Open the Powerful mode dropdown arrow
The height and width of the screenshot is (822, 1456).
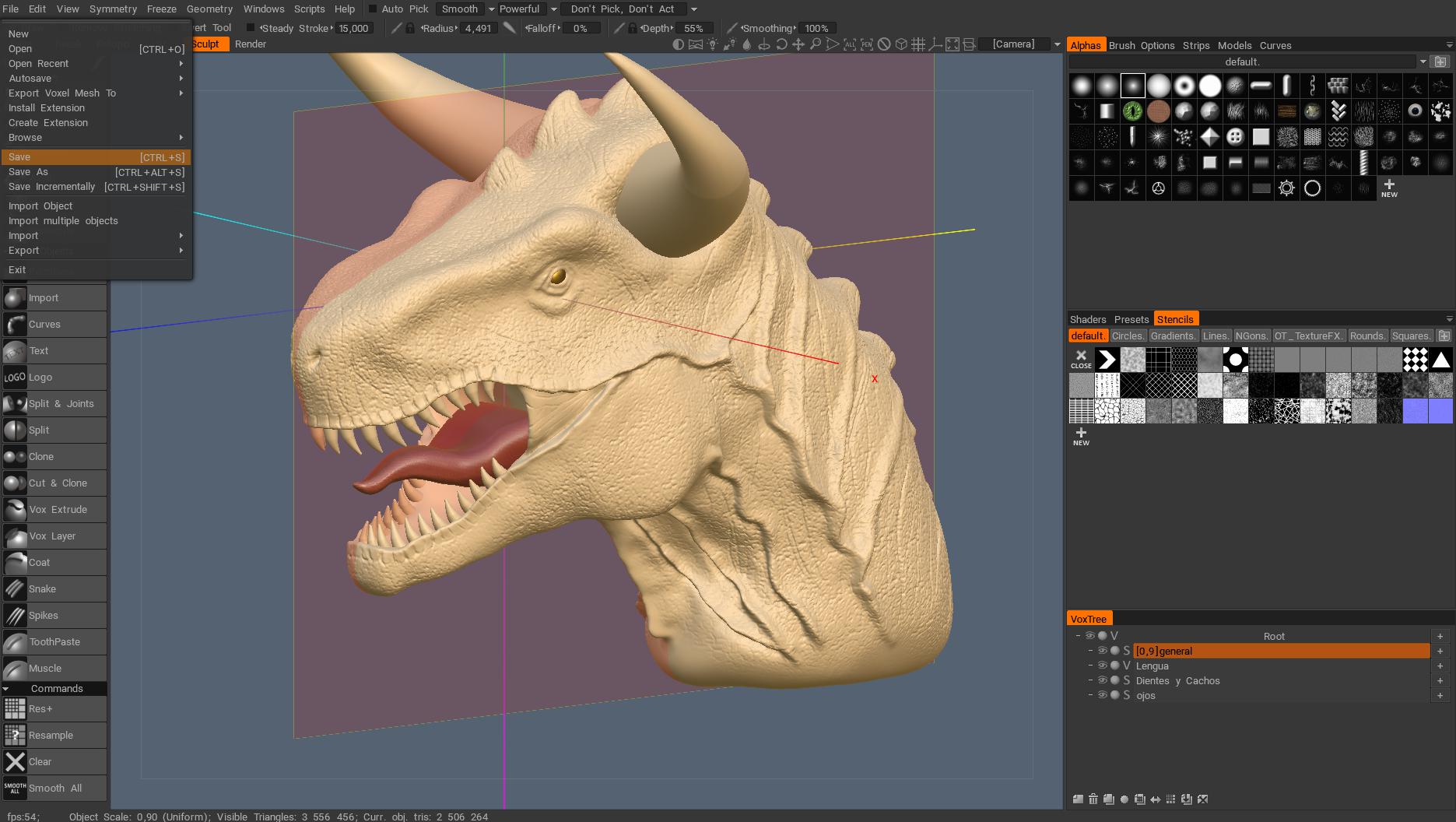553,9
